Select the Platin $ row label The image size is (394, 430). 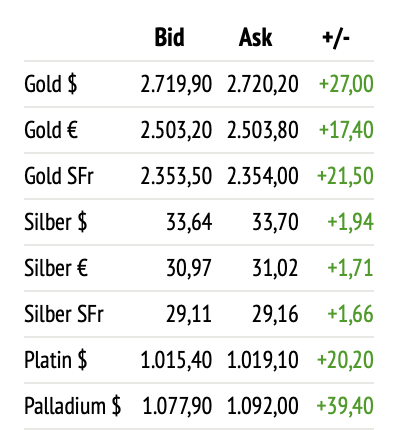click(x=56, y=360)
